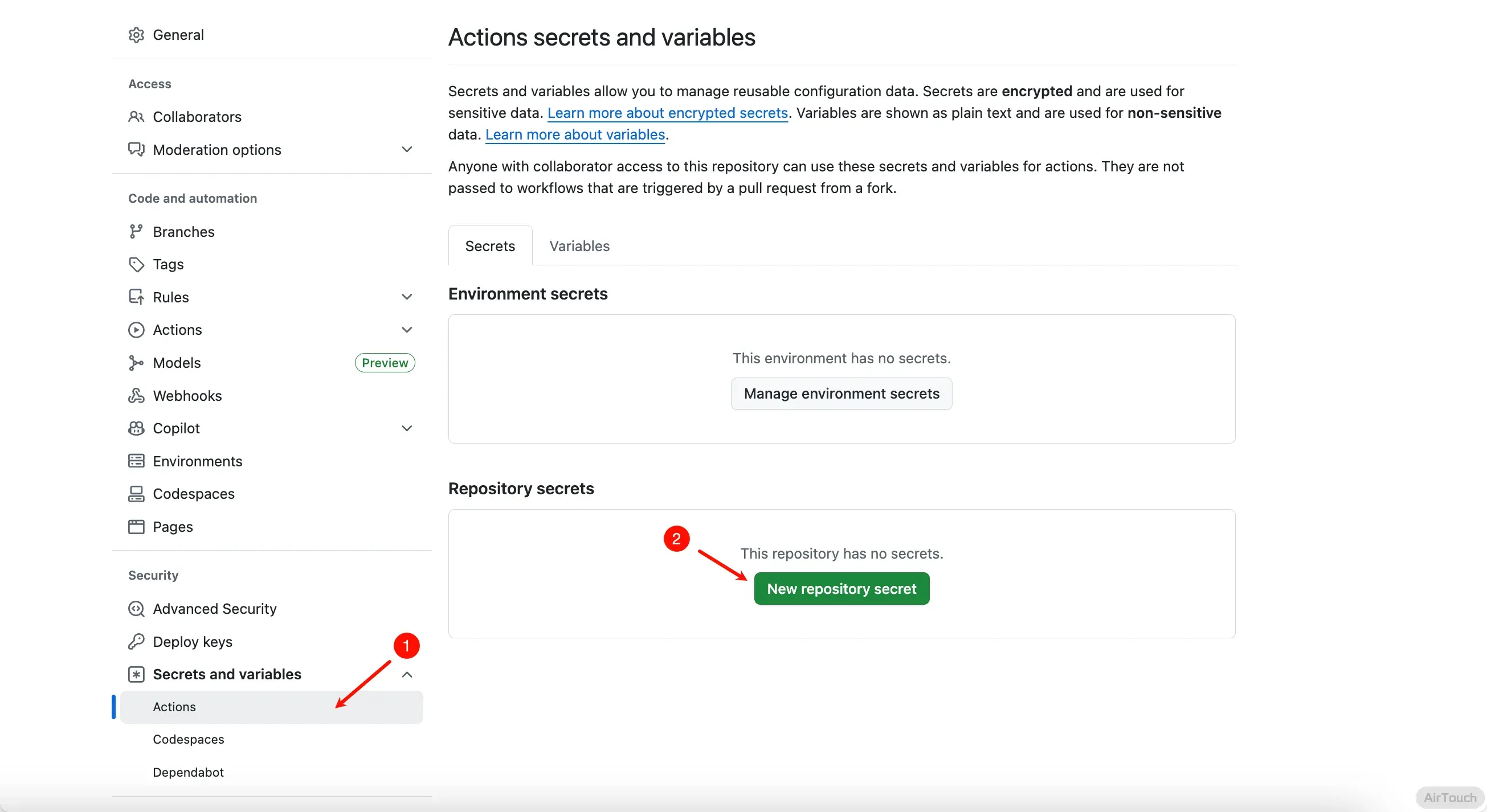Click the Webhooks icon
The width and height of the screenshot is (1487, 812).
[x=136, y=395]
